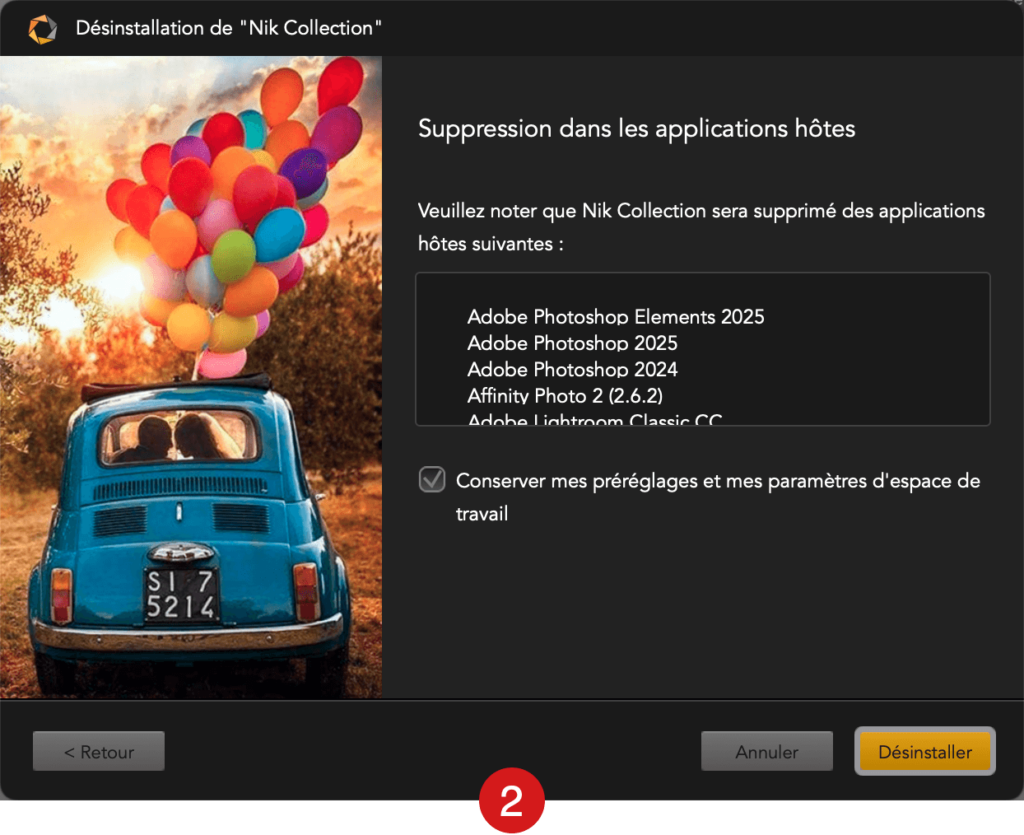1024x835 pixels.
Task: Click the Désinstaller button
Action: (x=925, y=751)
